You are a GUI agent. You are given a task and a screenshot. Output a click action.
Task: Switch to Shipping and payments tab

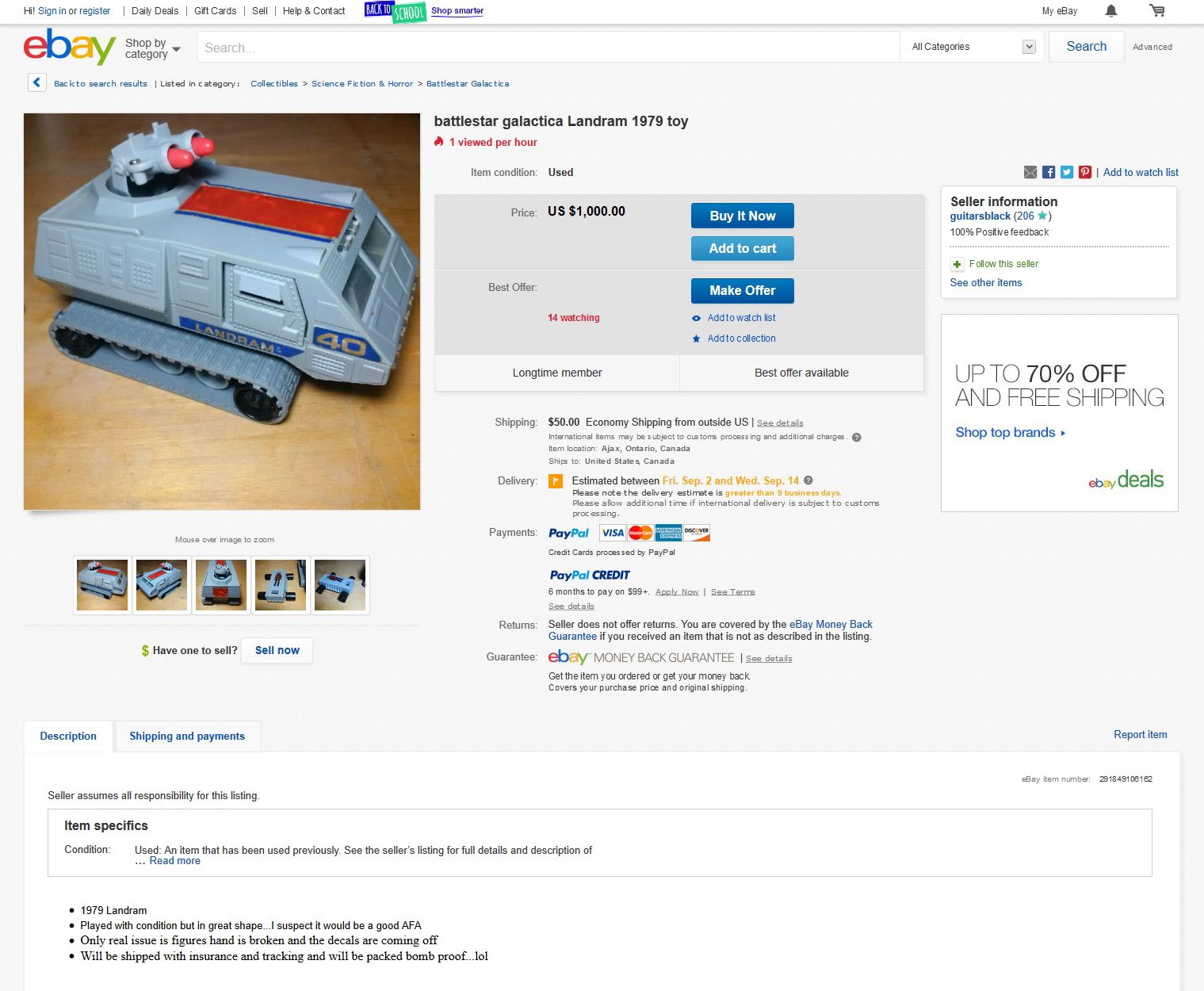[x=187, y=736]
